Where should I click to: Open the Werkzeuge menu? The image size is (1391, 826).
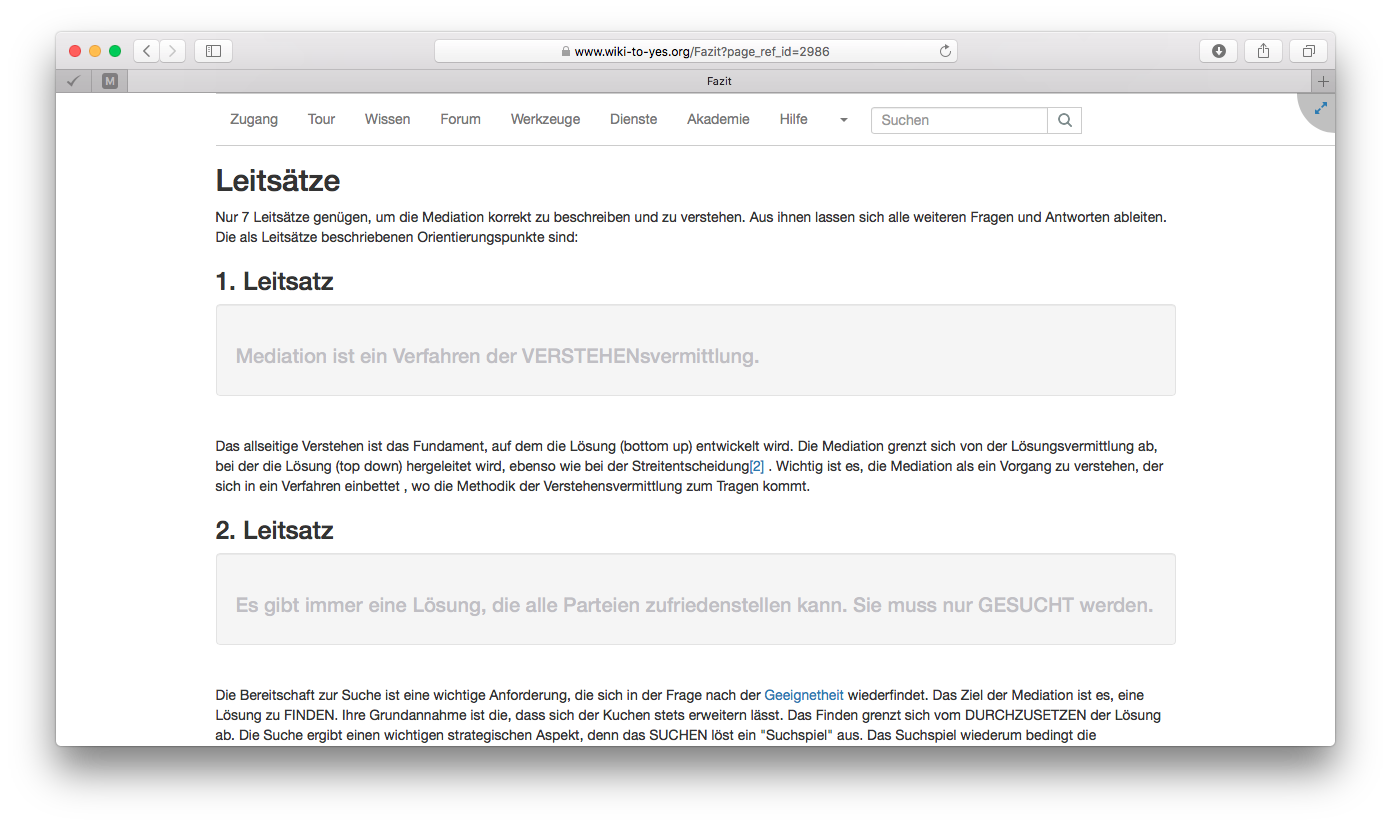(545, 119)
